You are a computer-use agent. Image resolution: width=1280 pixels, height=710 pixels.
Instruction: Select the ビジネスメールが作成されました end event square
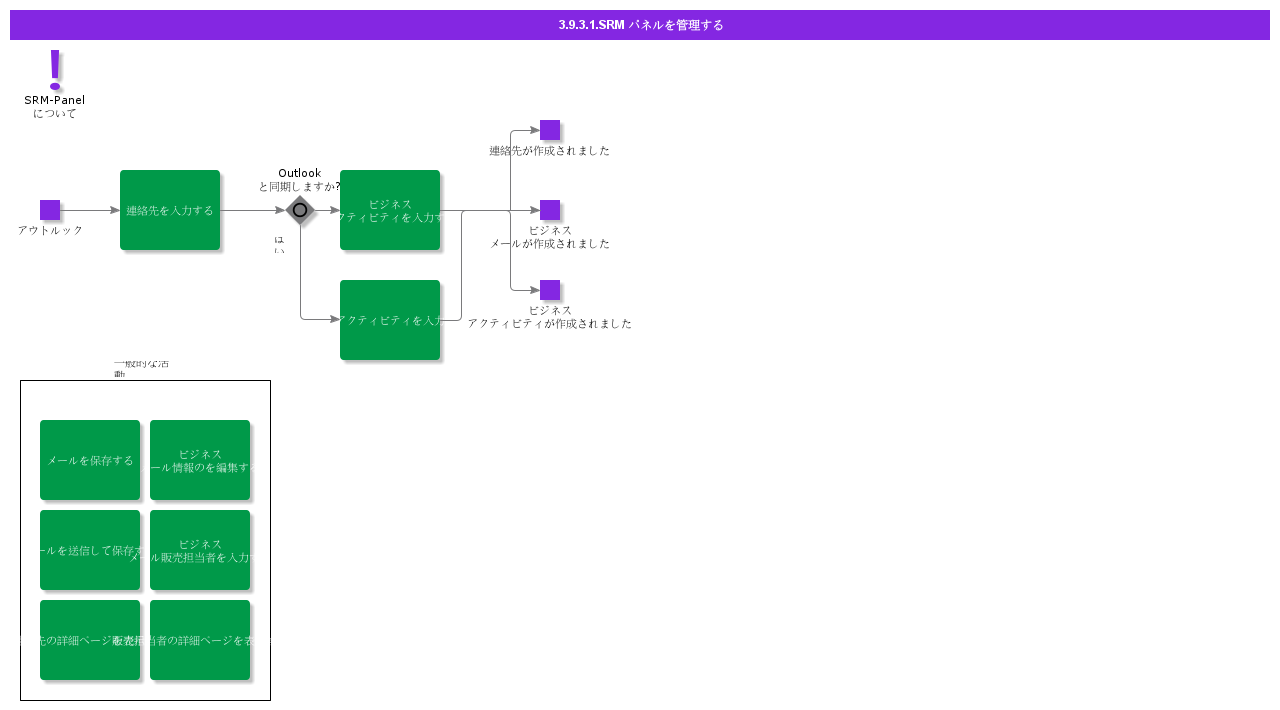(x=550, y=210)
